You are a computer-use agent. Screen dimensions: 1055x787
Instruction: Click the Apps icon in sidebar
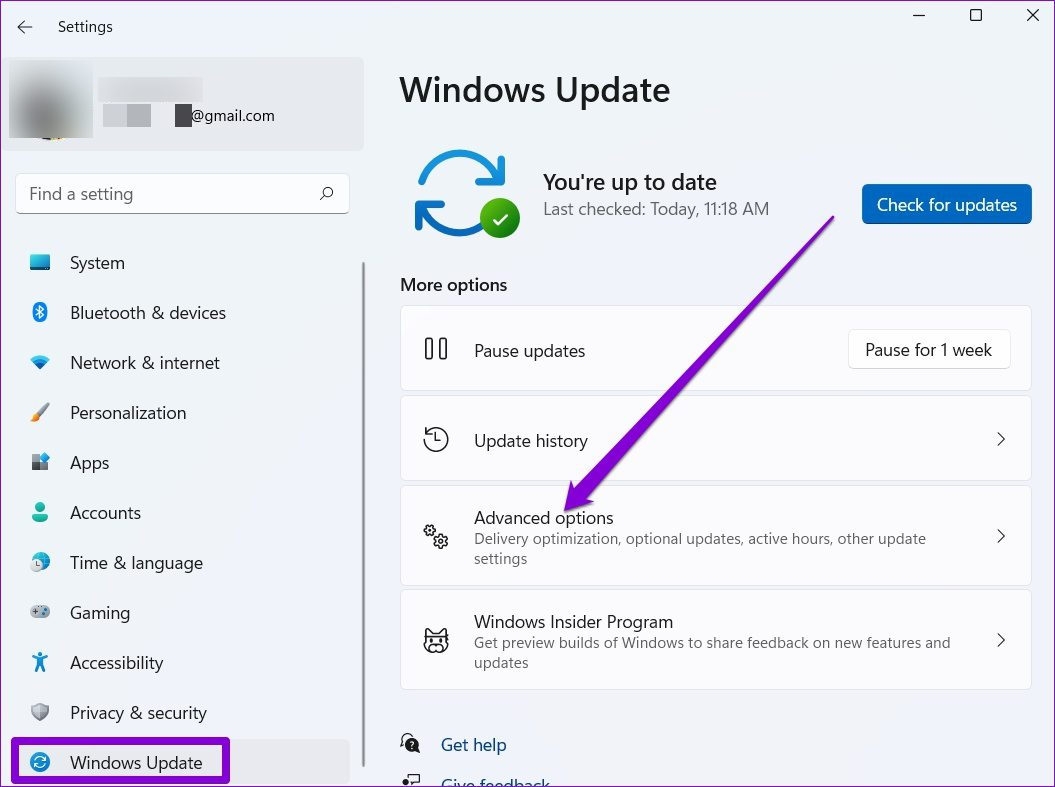point(40,462)
